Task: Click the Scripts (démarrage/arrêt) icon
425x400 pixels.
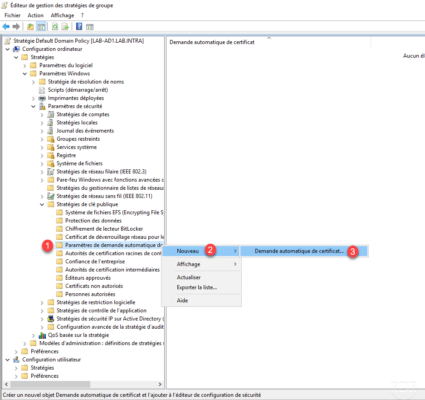Action: click(x=42, y=90)
